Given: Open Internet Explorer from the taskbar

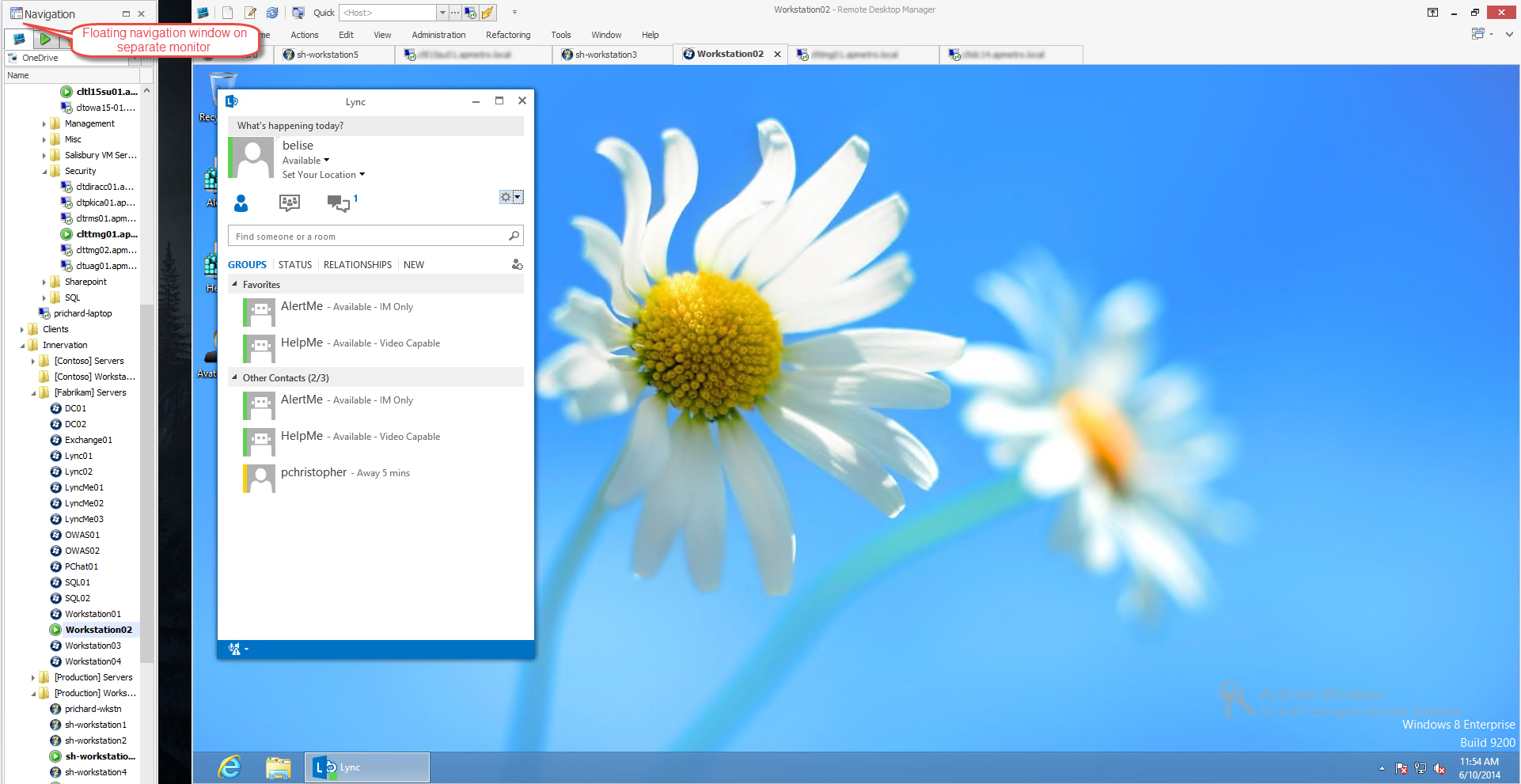Looking at the screenshot, I should (x=229, y=767).
